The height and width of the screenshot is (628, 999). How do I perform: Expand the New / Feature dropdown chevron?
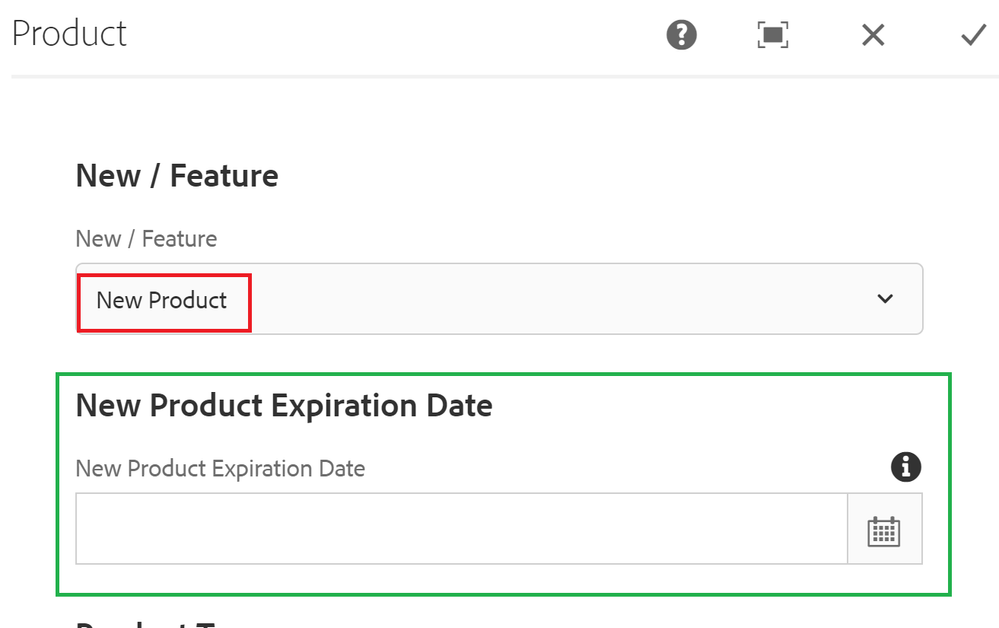(885, 299)
